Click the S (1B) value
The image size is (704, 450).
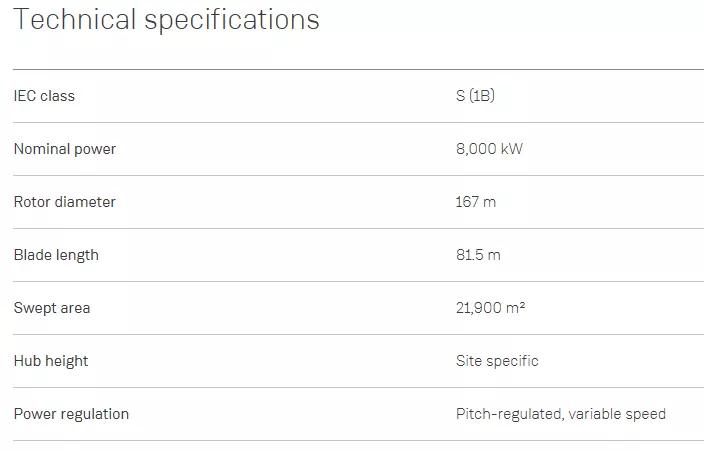[475, 96]
